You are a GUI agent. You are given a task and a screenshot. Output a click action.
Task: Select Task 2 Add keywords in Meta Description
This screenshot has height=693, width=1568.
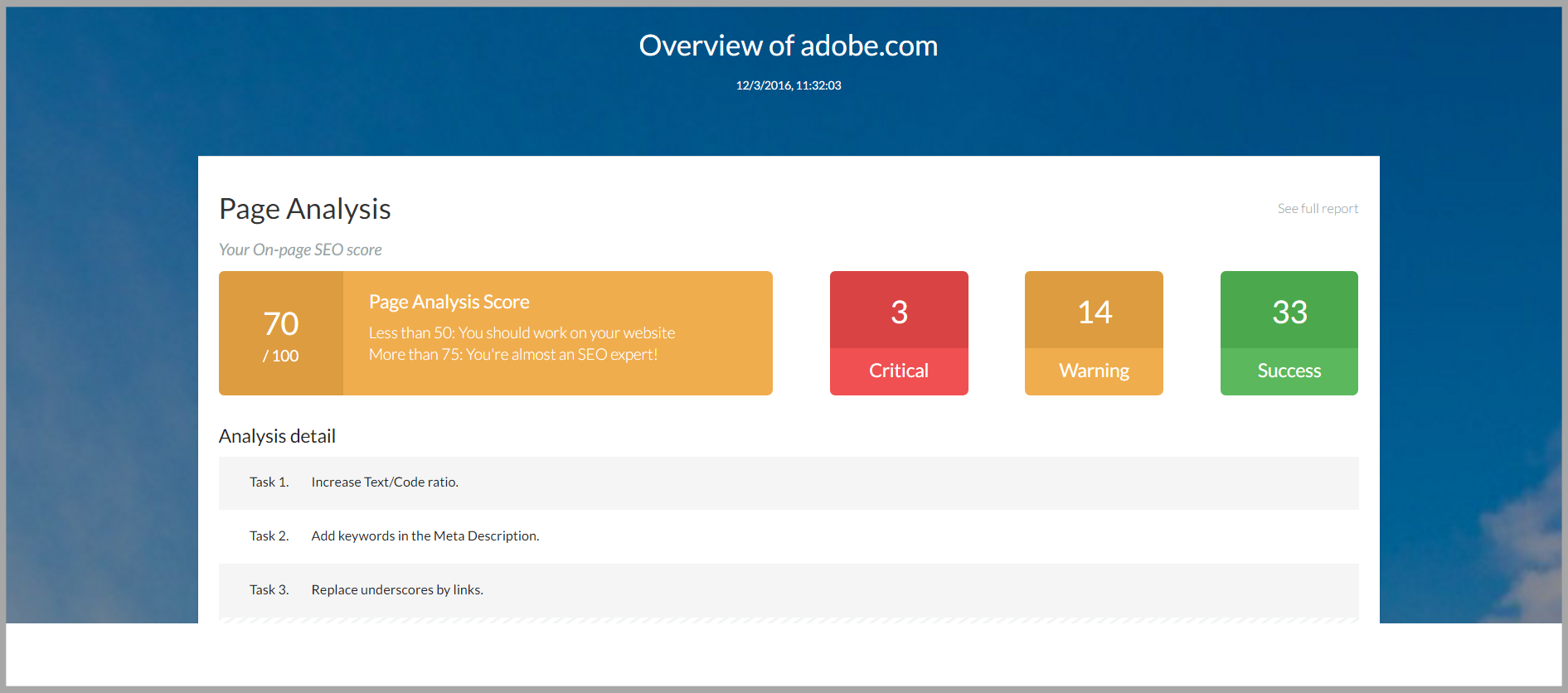tap(789, 536)
